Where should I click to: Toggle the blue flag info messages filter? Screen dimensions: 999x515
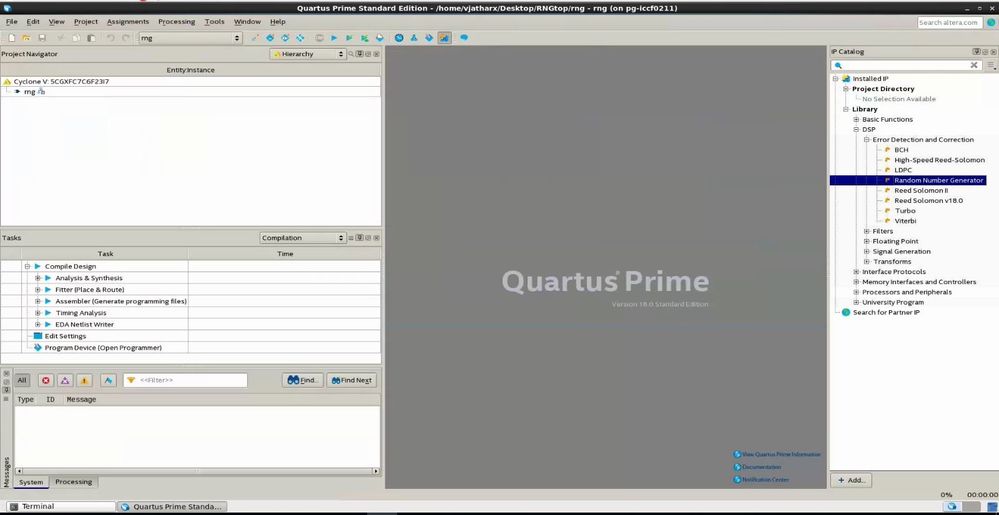108,381
